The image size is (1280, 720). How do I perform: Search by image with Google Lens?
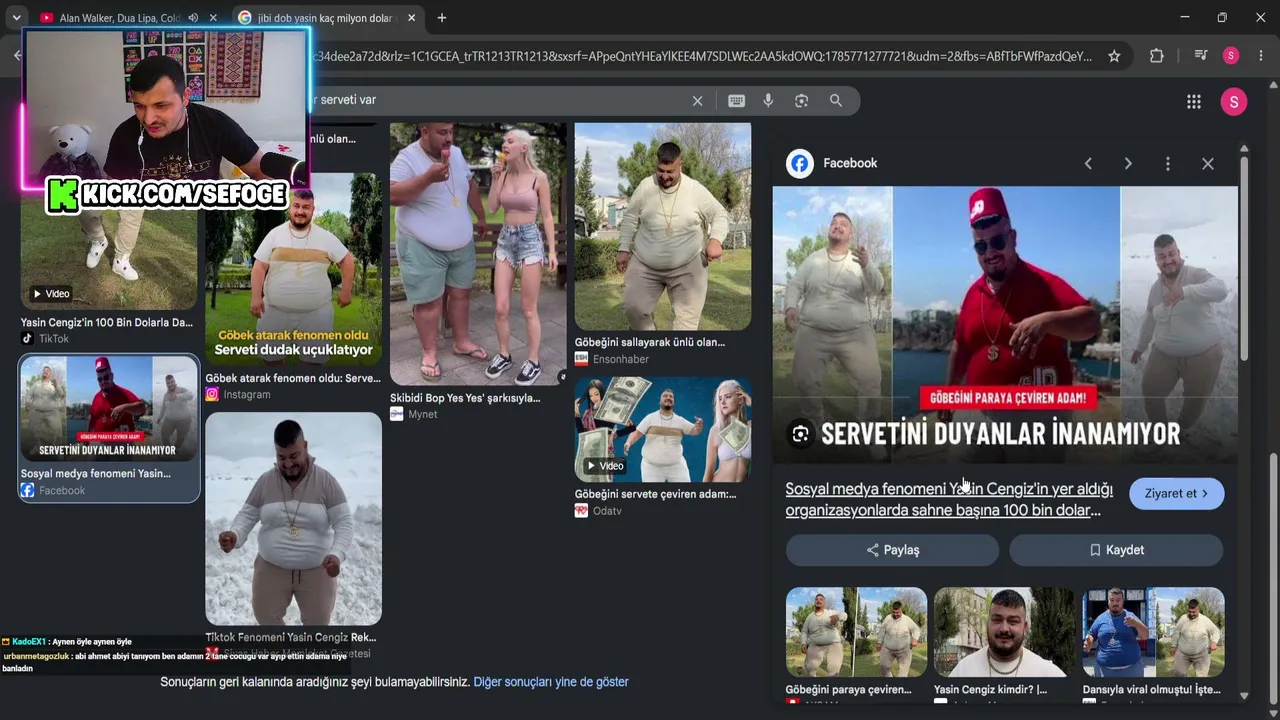pyautogui.click(x=801, y=100)
